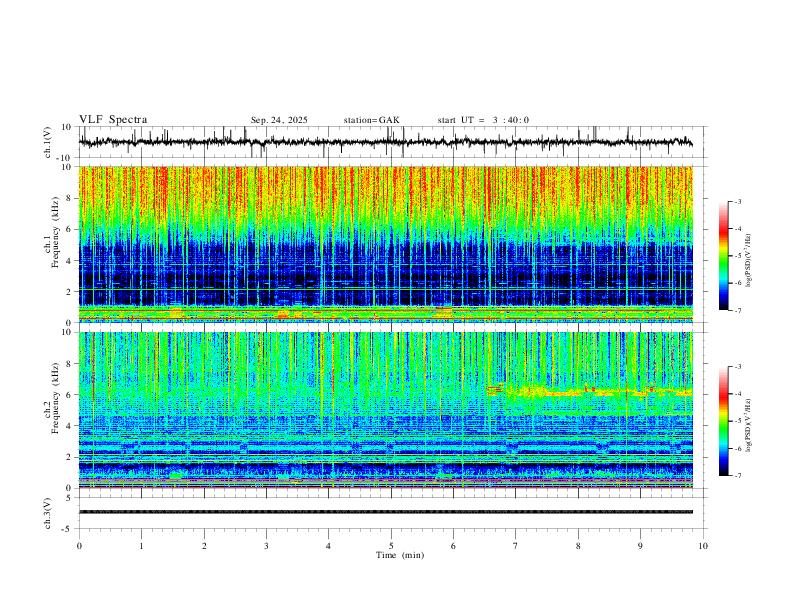Click the ch.1 colorbar 'log(PSD)(V²/Hz)' label
This screenshot has width=792, height=612.
749,261
